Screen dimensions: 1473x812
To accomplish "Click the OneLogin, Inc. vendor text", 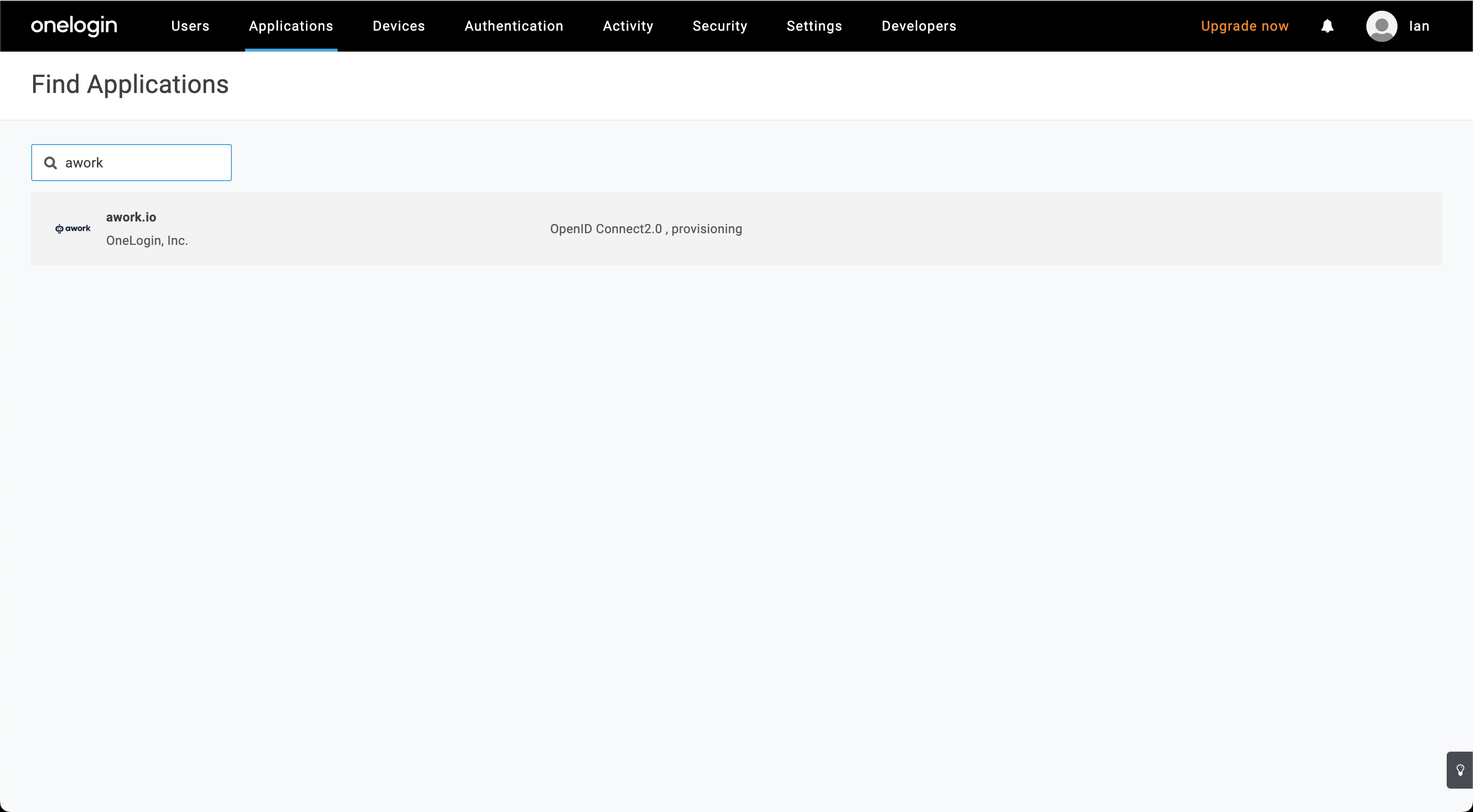I will click(x=147, y=240).
